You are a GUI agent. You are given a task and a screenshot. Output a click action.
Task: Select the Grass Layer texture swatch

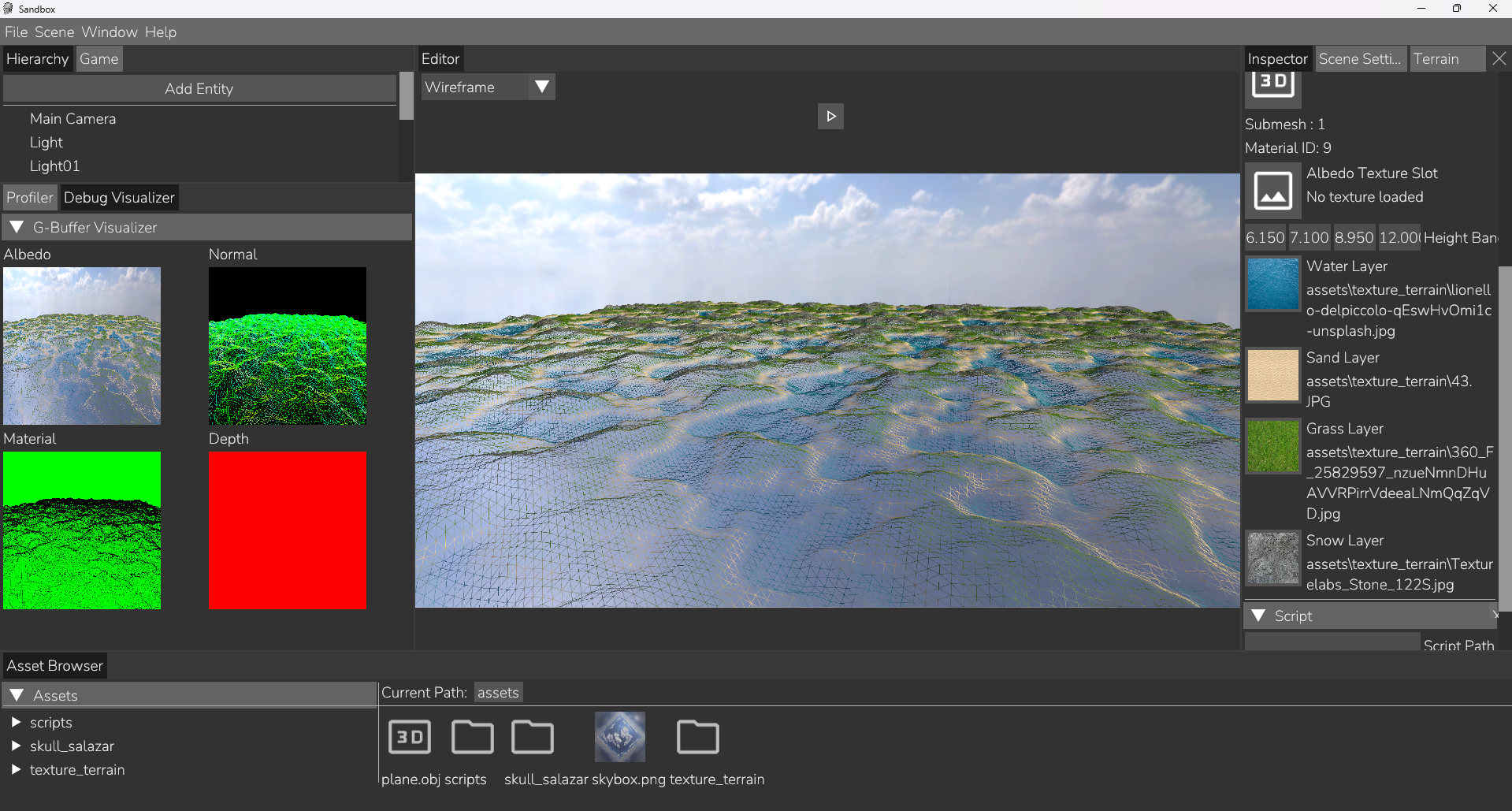(x=1272, y=446)
